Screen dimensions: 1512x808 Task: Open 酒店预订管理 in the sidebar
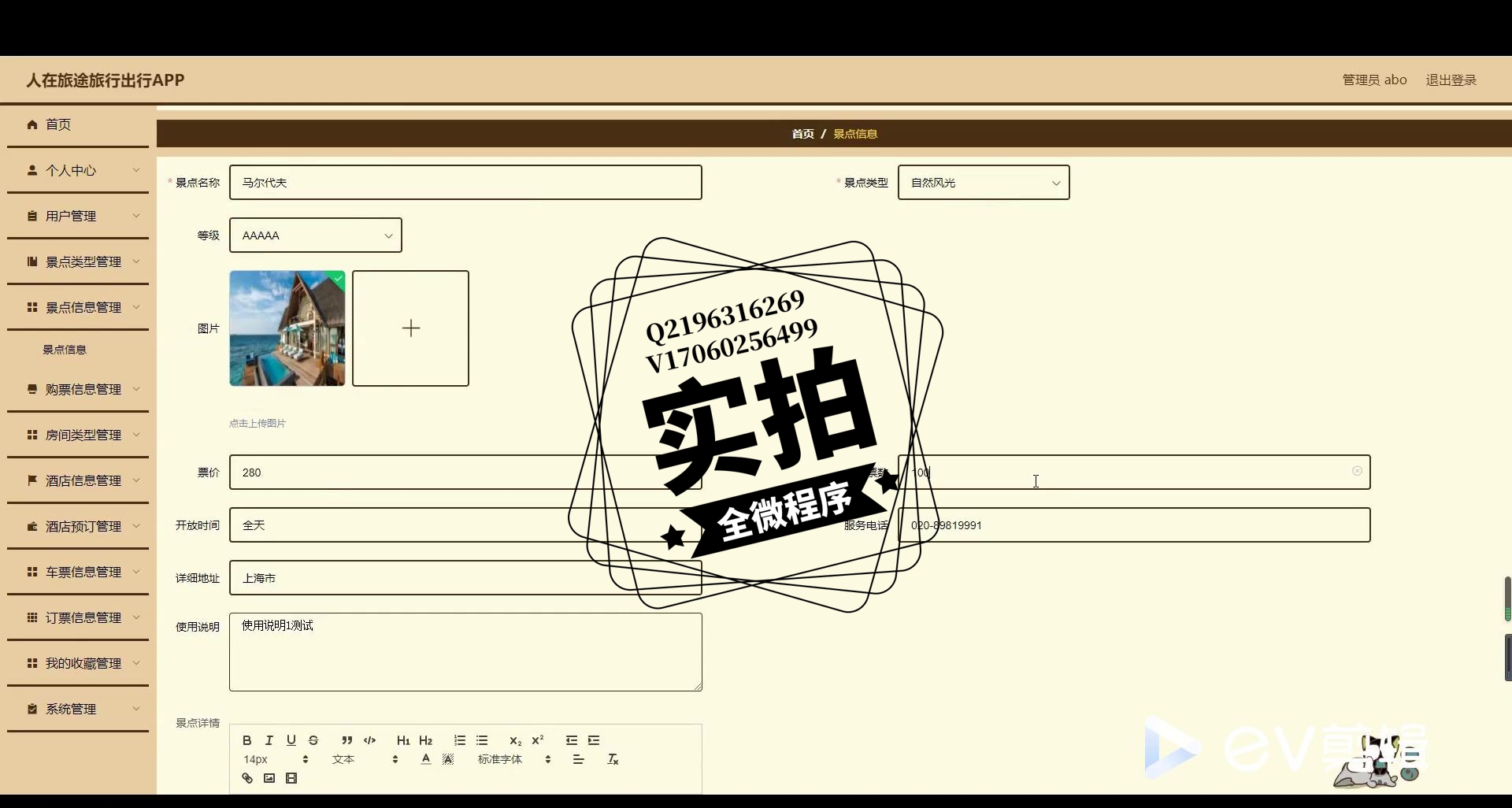click(78, 526)
